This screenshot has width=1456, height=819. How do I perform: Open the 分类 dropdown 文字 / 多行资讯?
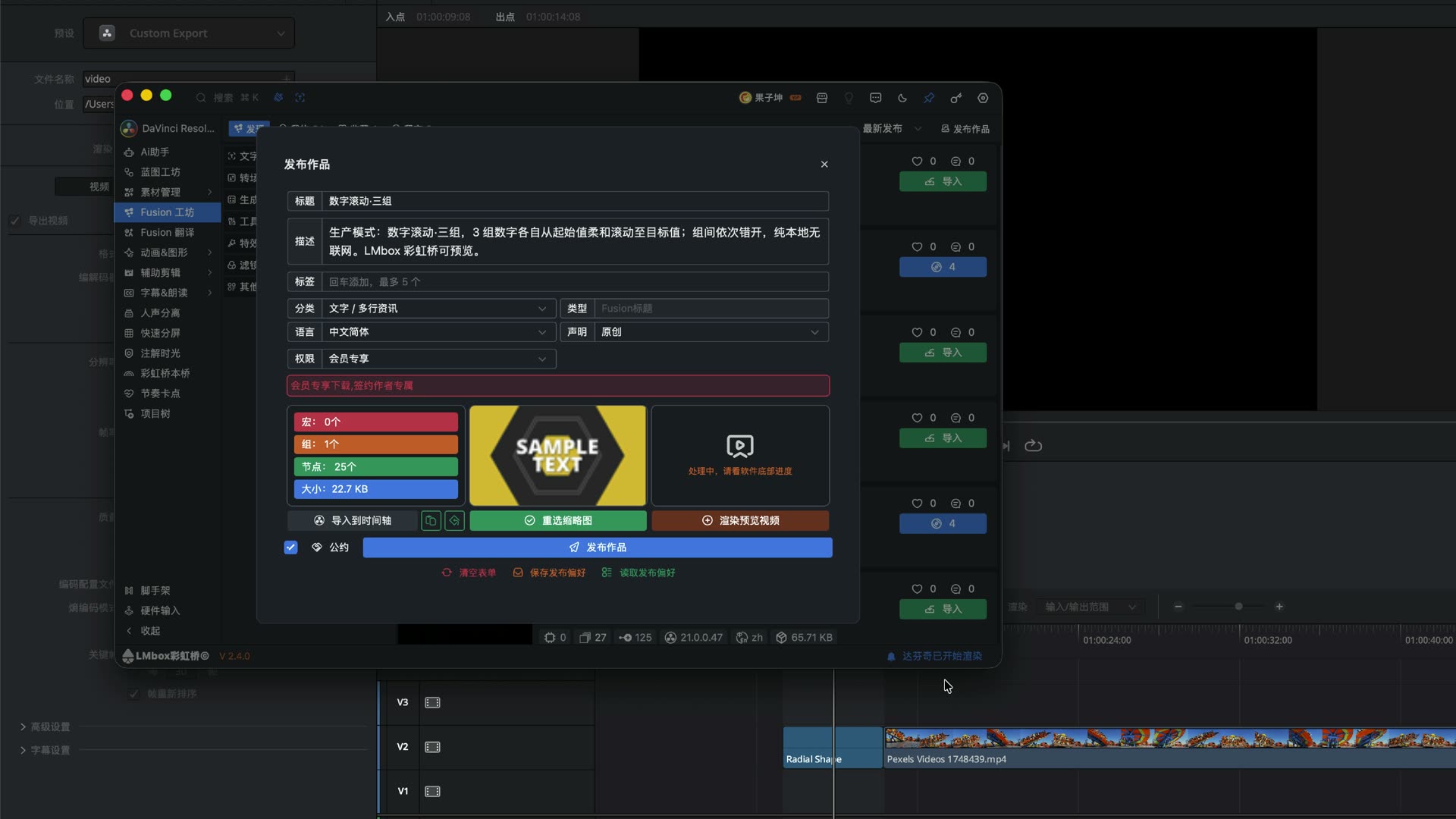click(x=438, y=309)
